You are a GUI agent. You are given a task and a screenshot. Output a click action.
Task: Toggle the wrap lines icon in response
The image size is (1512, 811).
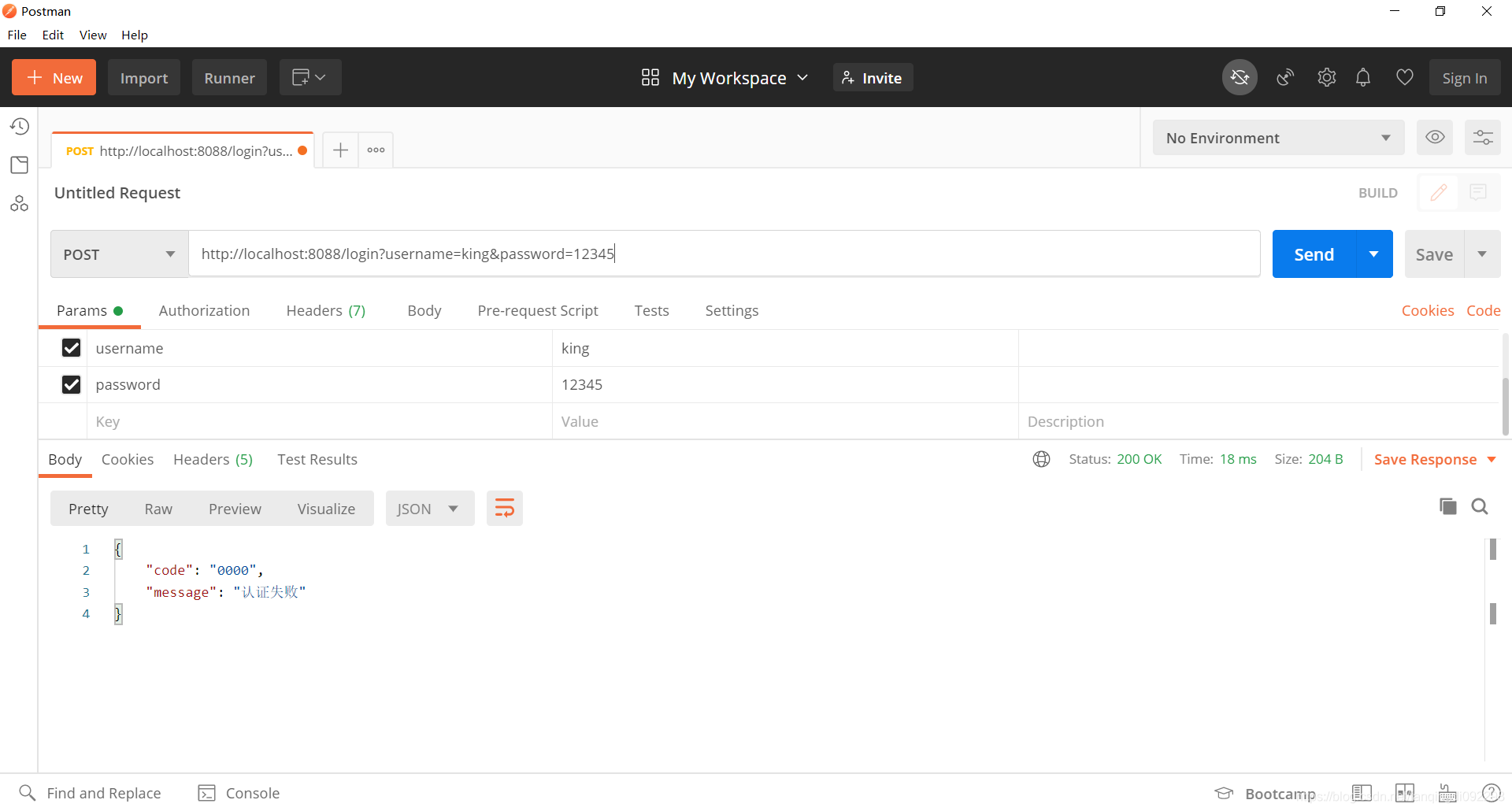click(x=505, y=508)
